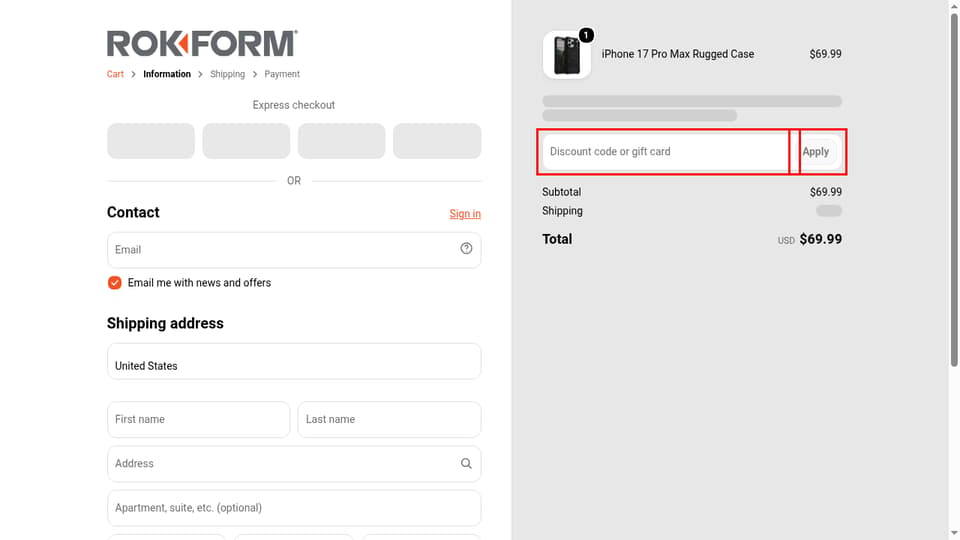The width and height of the screenshot is (960, 540).
Task: Open the iPhone case product thumbnail
Action: coord(566,55)
